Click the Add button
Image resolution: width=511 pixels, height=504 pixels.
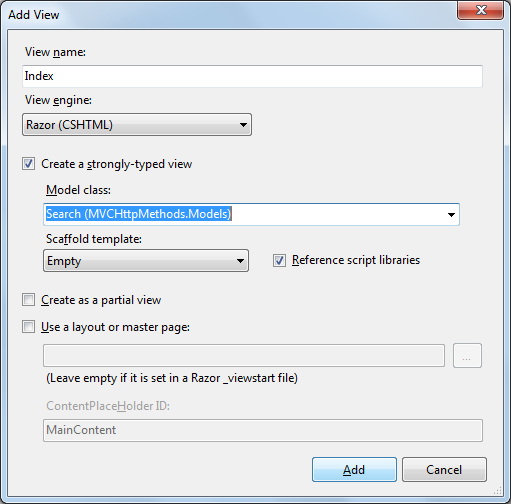[x=354, y=470]
